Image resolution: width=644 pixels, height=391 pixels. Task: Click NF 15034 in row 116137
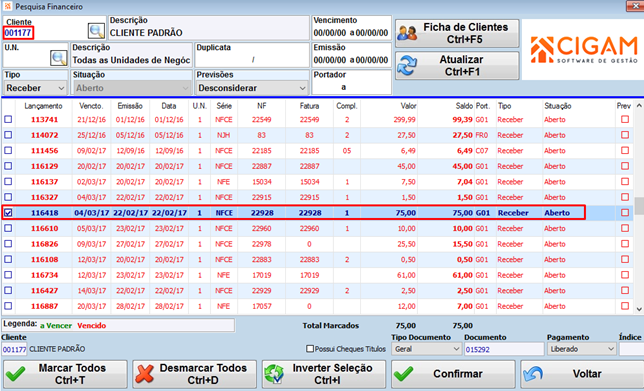coord(262,182)
